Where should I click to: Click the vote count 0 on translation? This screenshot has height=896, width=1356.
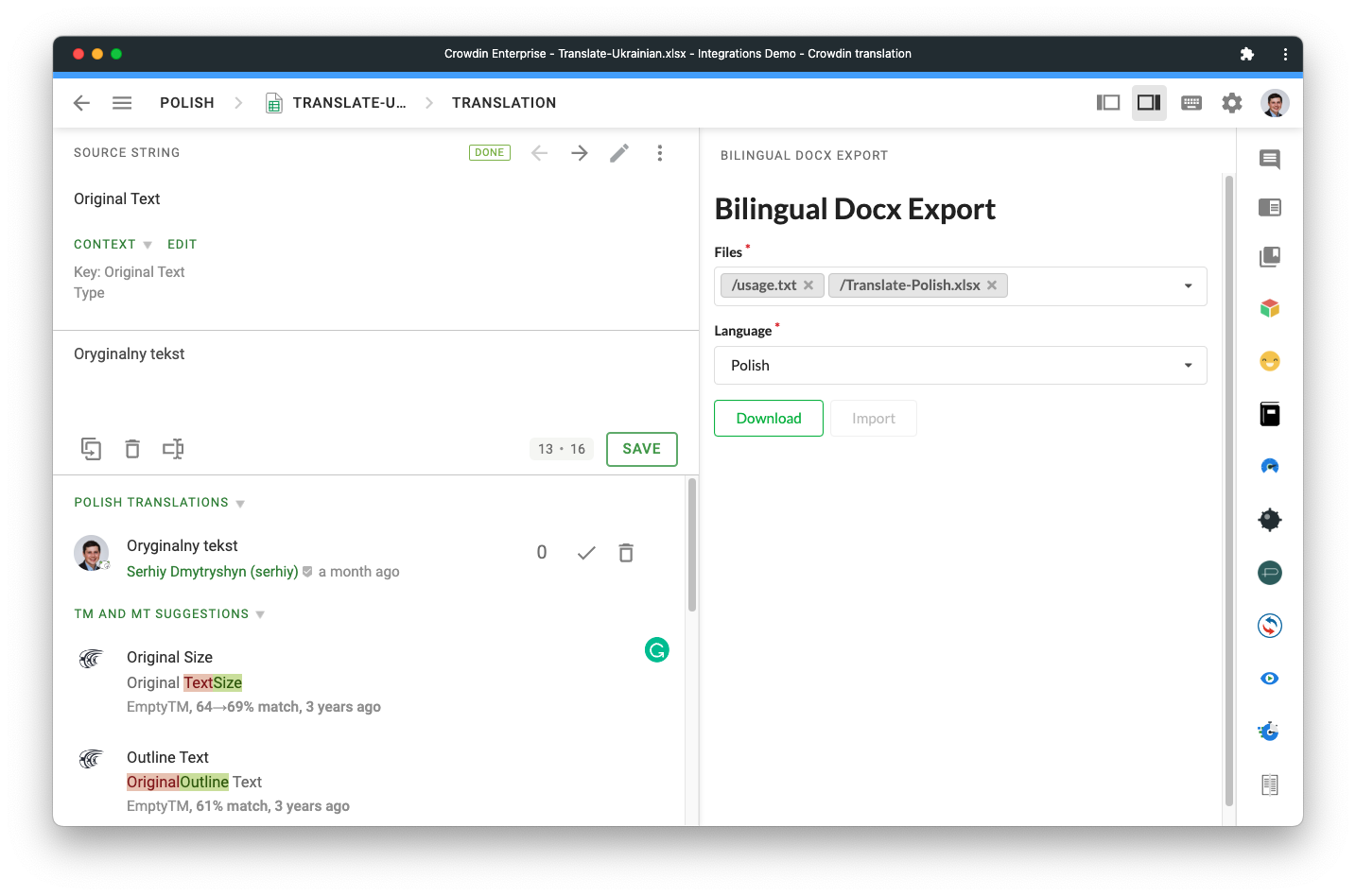(542, 553)
